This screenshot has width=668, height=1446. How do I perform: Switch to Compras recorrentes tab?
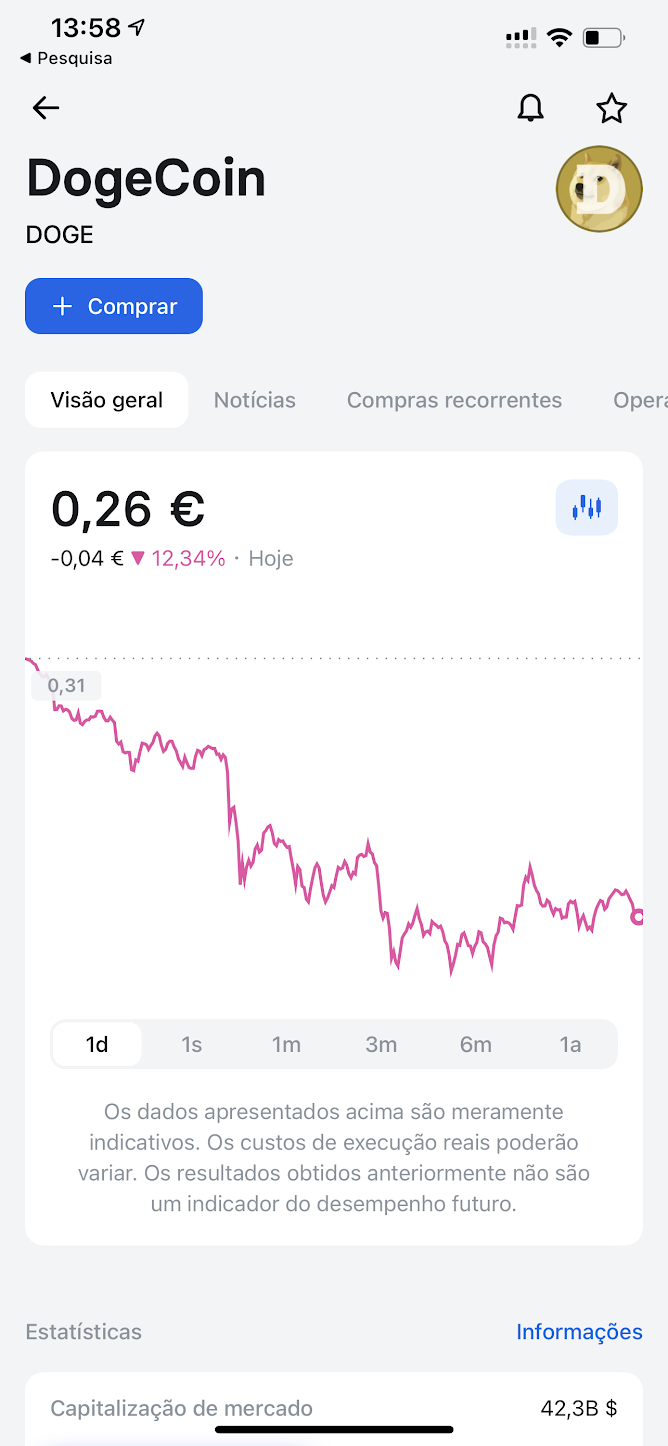click(454, 400)
